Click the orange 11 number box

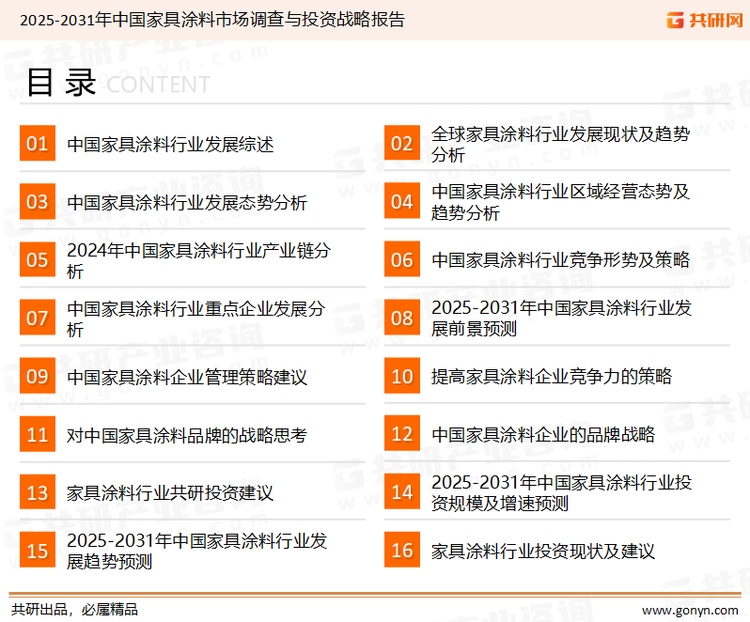point(37,434)
